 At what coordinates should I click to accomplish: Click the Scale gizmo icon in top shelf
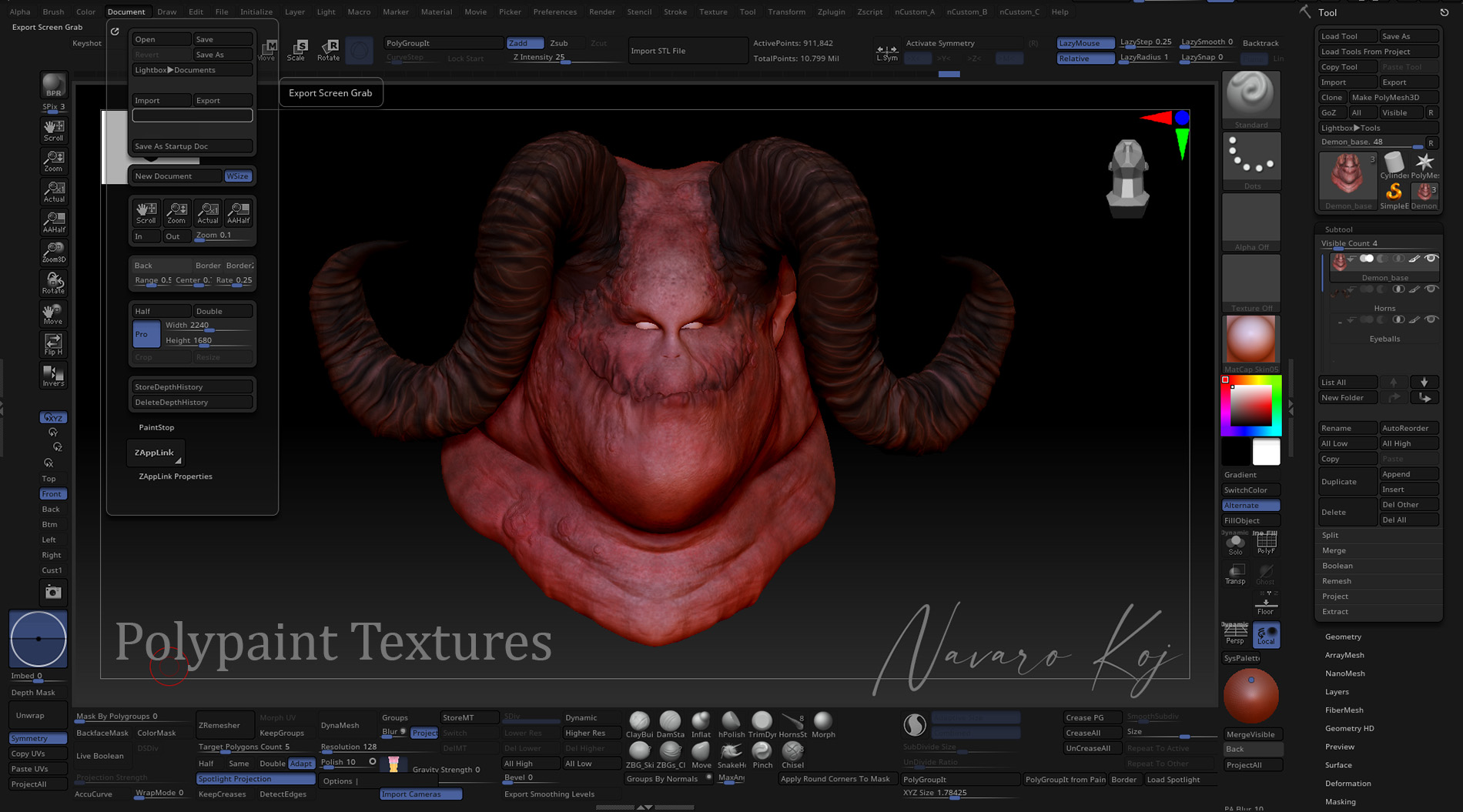[296, 50]
